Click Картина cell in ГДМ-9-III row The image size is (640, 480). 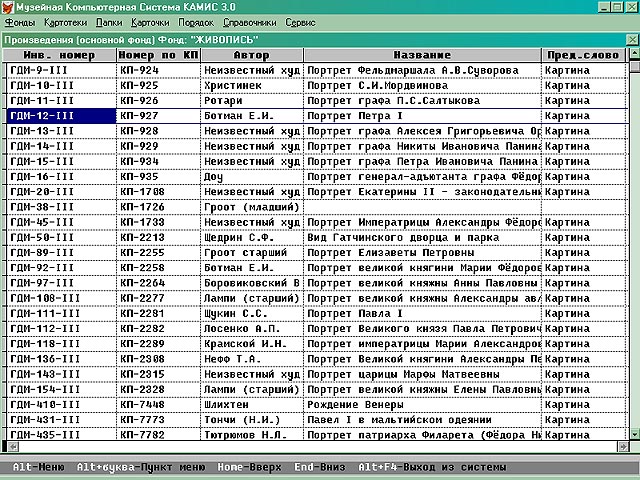[584, 70]
